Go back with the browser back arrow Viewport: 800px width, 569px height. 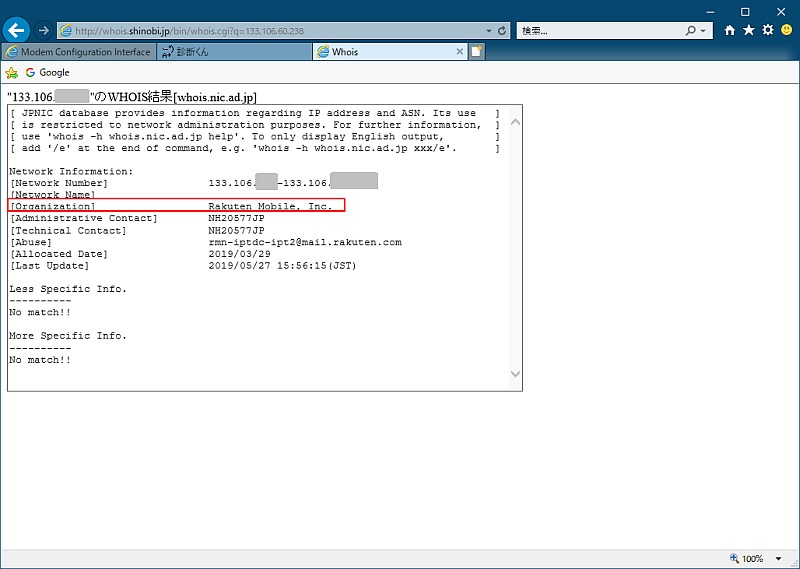(x=16, y=31)
